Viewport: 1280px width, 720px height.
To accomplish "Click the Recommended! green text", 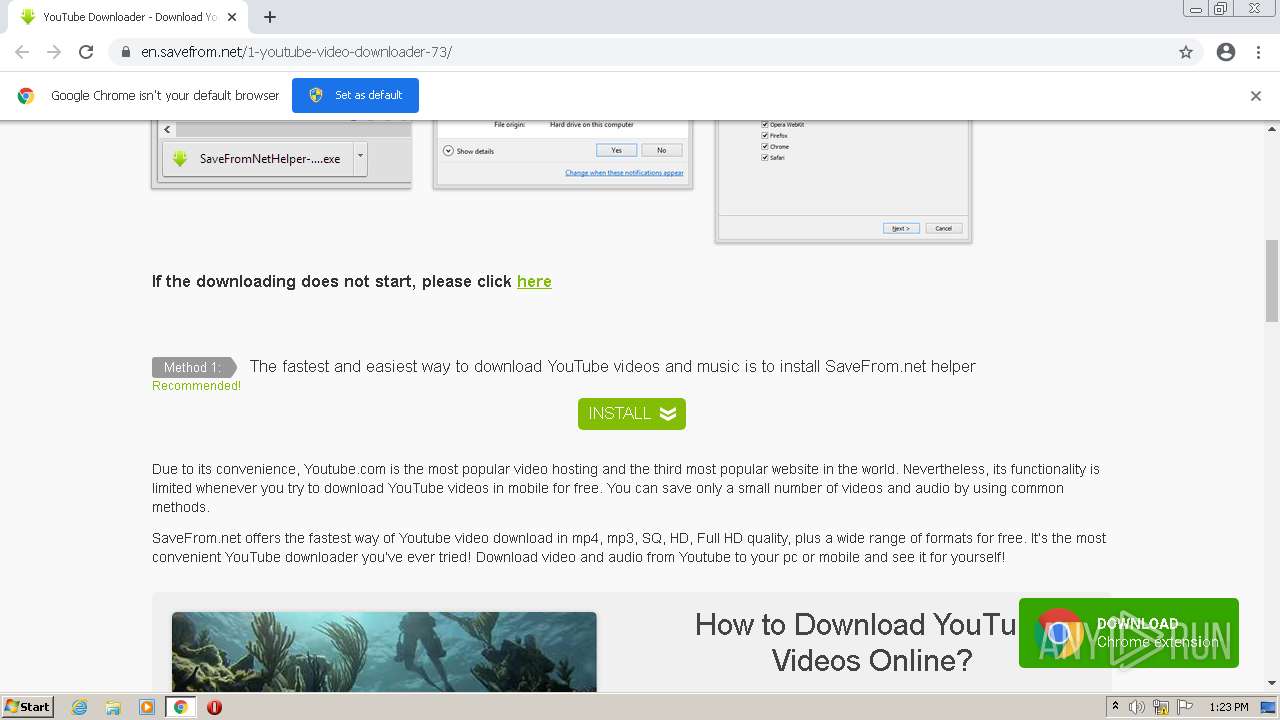I will tap(196, 386).
